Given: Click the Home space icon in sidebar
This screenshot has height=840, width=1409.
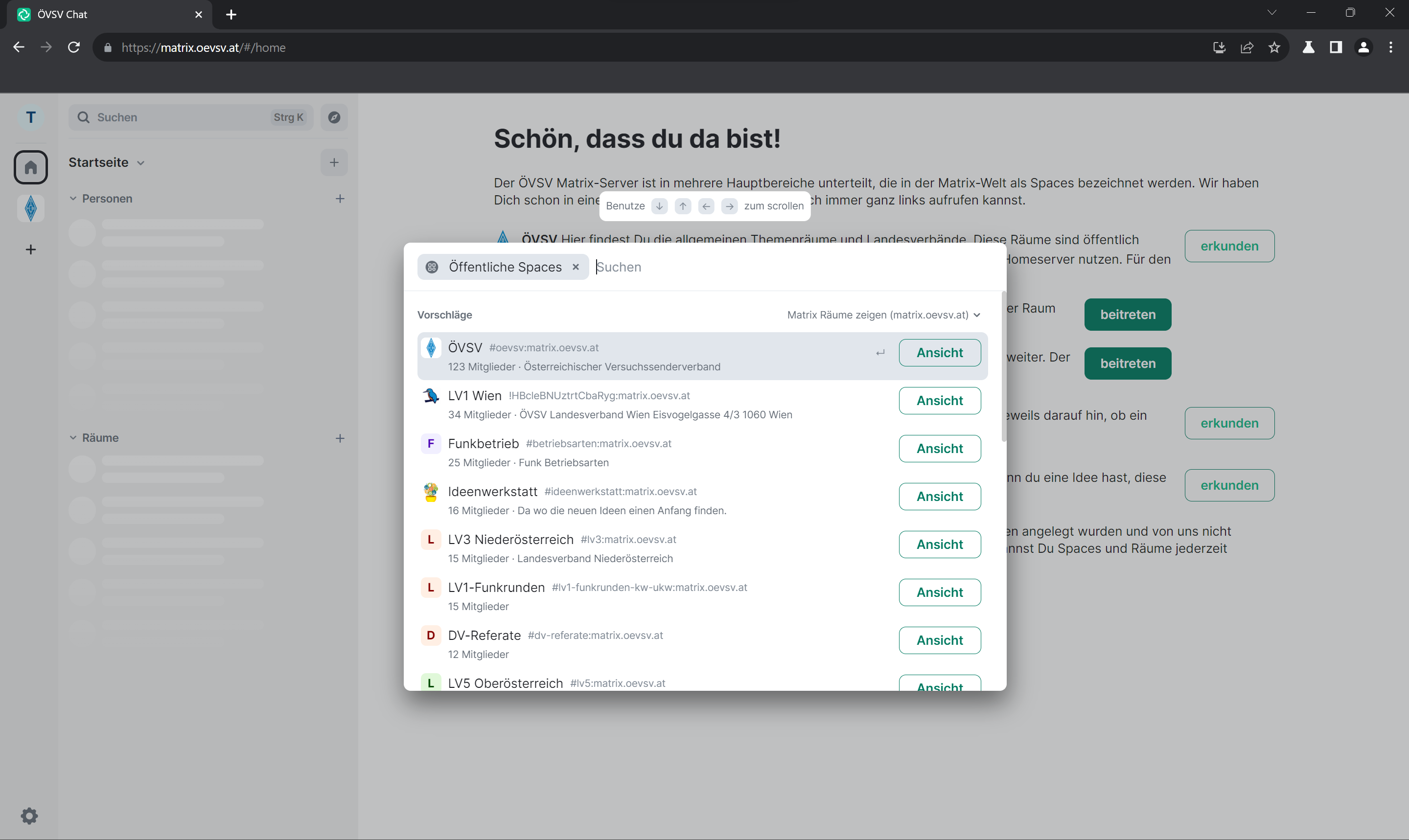Looking at the screenshot, I should [30, 167].
